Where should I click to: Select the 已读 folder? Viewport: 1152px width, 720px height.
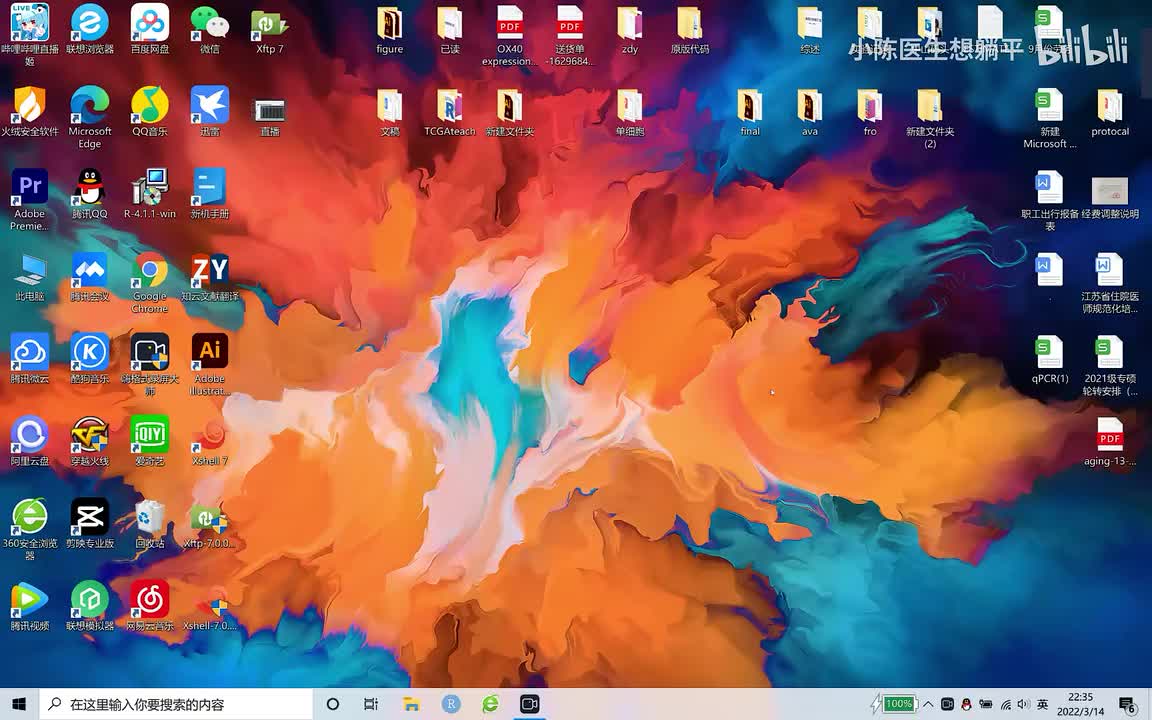pos(450,29)
